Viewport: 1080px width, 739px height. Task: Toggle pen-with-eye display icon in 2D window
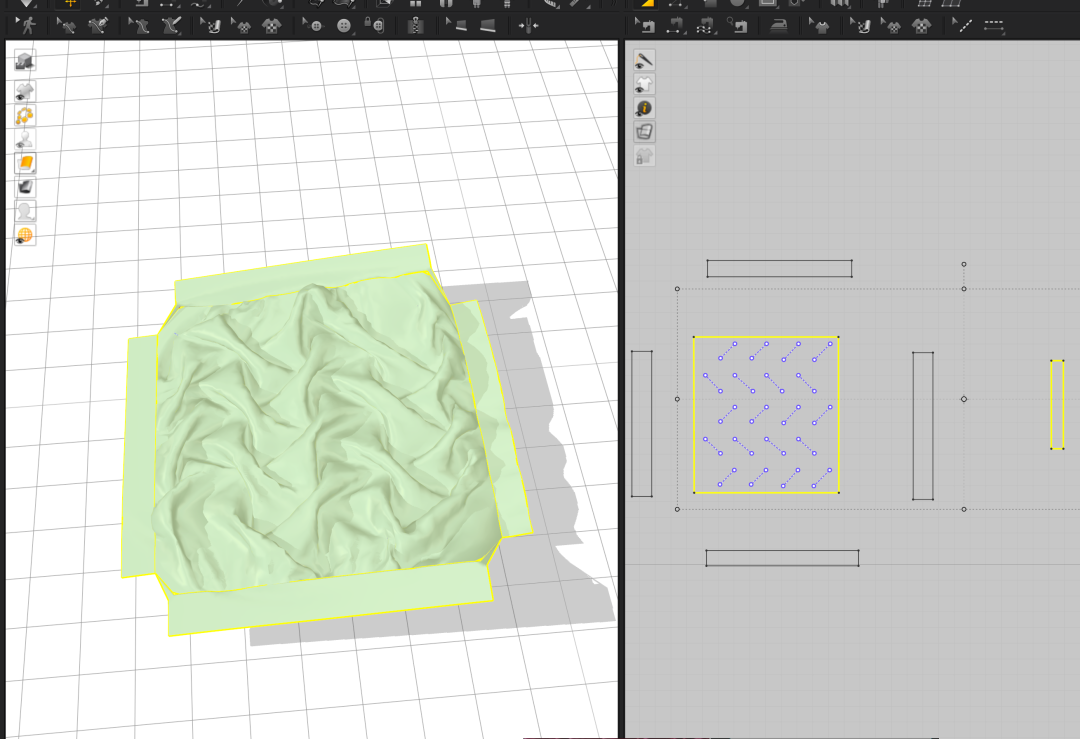[x=644, y=61]
